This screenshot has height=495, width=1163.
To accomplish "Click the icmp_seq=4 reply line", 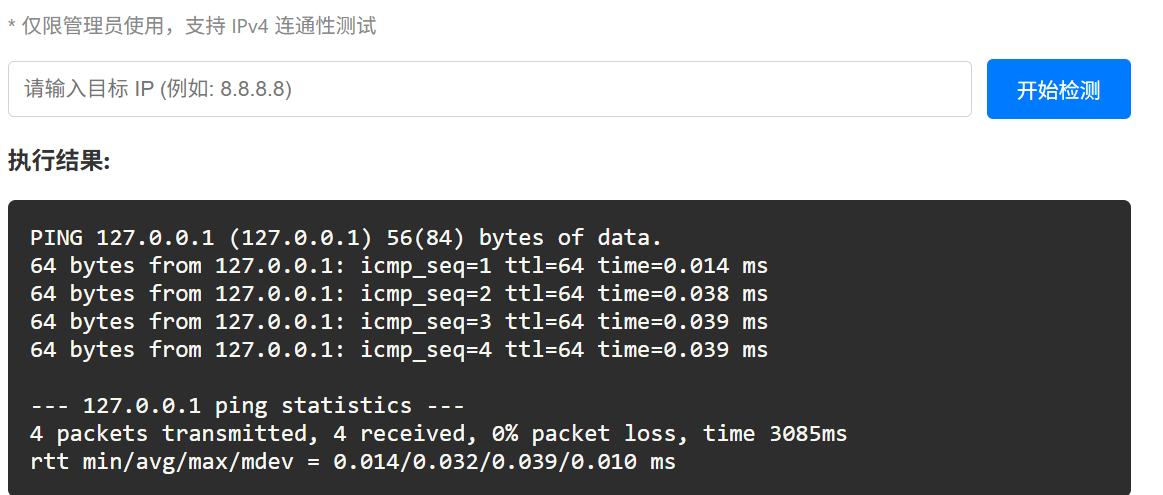I will [x=398, y=350].
